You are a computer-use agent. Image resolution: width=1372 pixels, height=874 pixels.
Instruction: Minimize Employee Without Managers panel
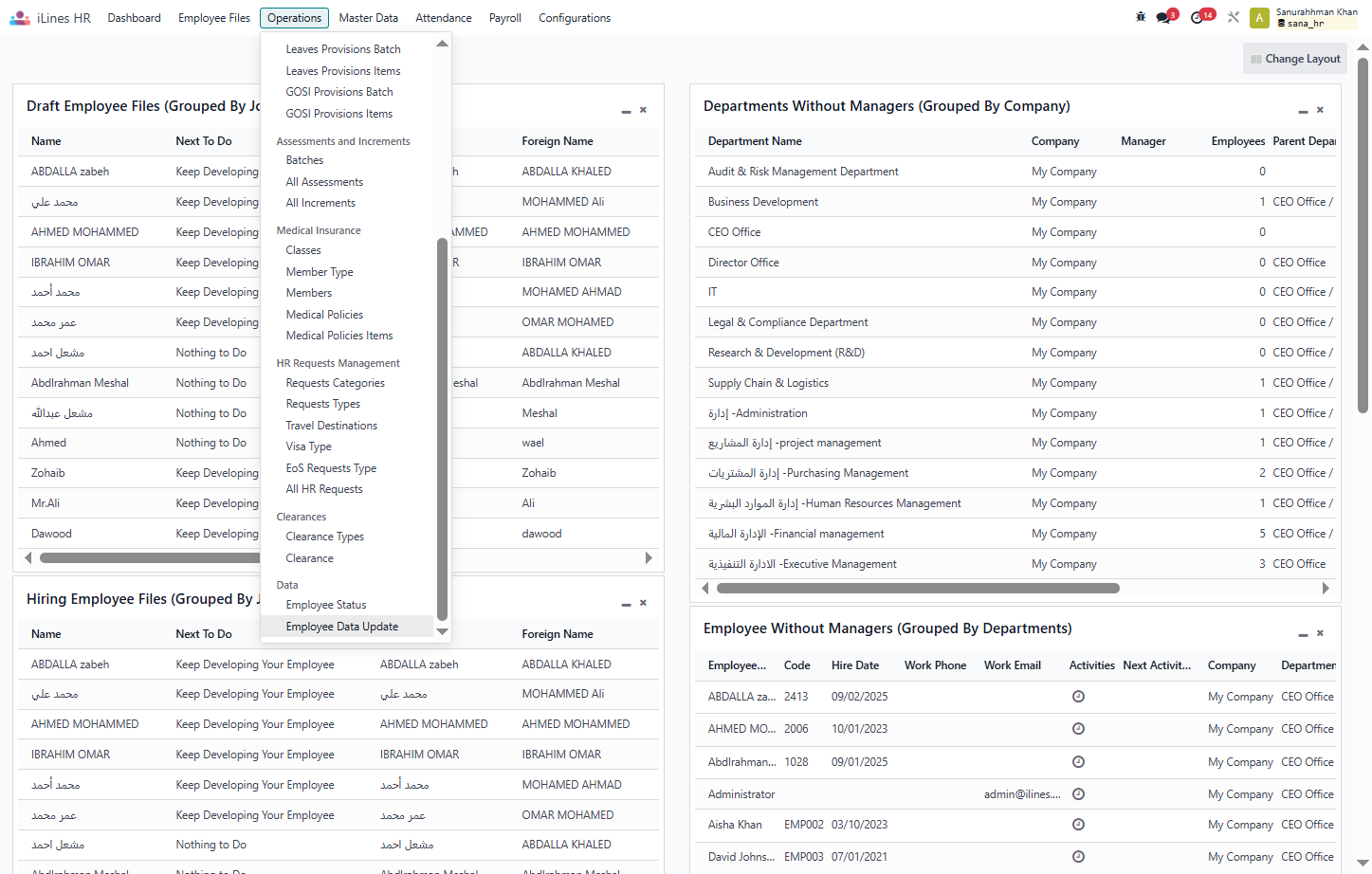(x=1303, y=634)
